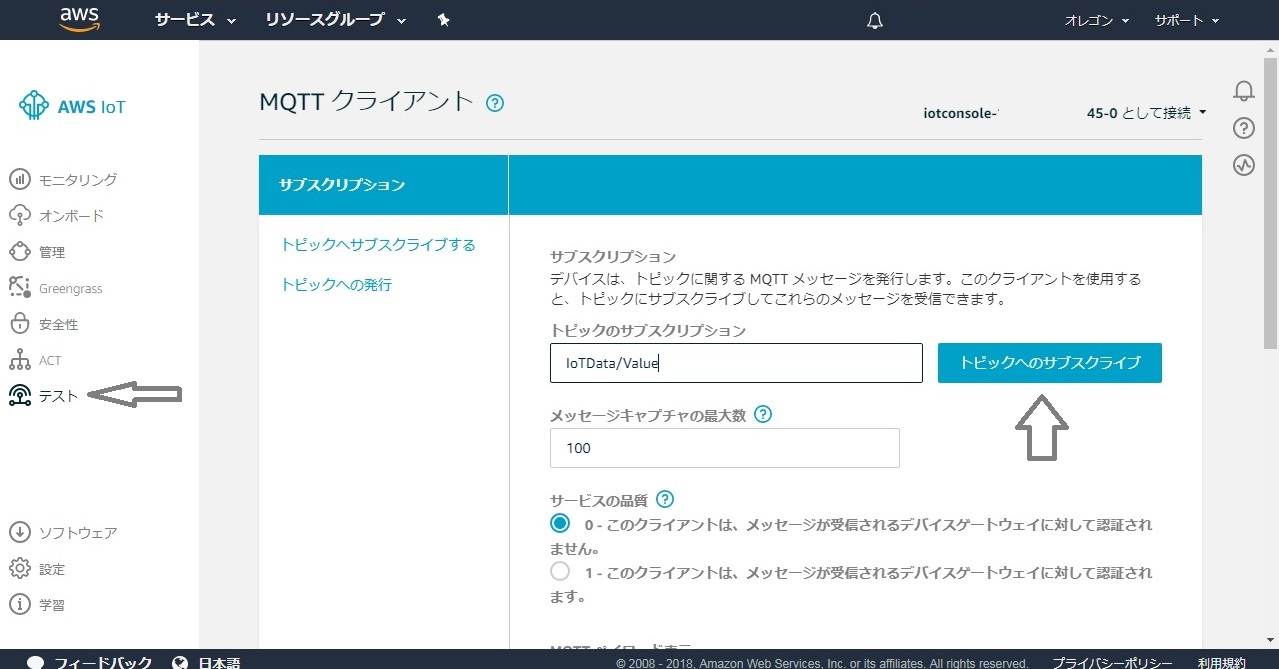
Task: Click the pin shortcut icon in the header
Action: point(444,20)
